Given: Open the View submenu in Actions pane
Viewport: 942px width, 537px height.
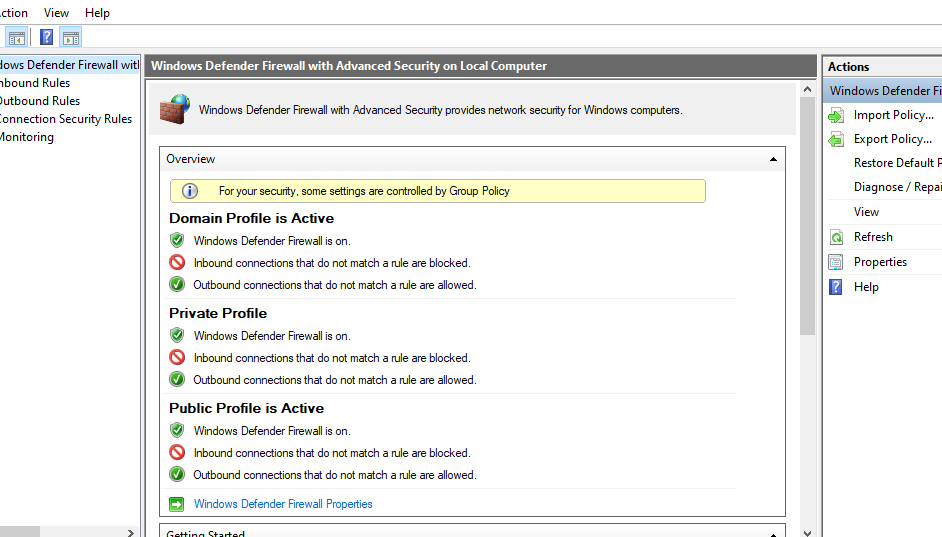Looking at the screenshot, I should point(866,212).
